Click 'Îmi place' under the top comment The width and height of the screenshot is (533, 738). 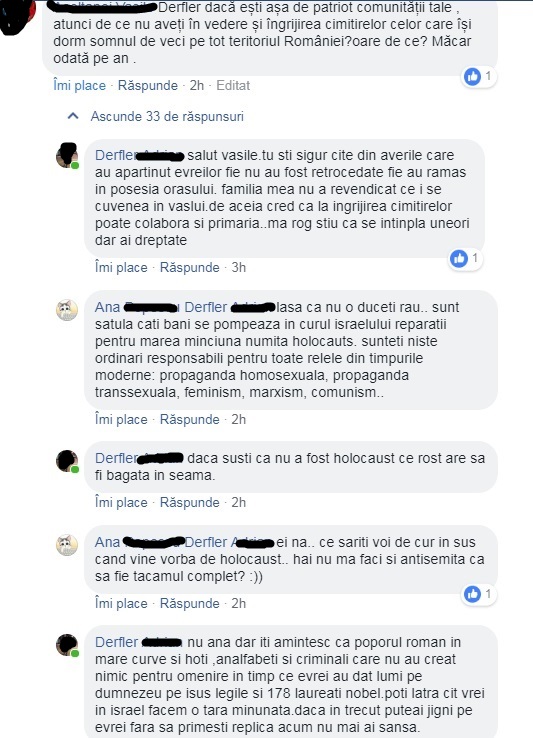(80, 86)
